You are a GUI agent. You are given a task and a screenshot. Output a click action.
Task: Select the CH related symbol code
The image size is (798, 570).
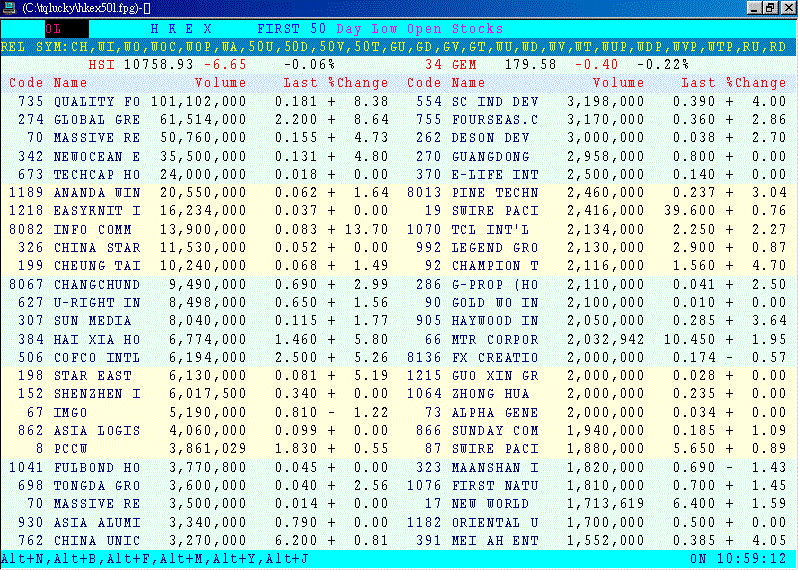point(79,47)
